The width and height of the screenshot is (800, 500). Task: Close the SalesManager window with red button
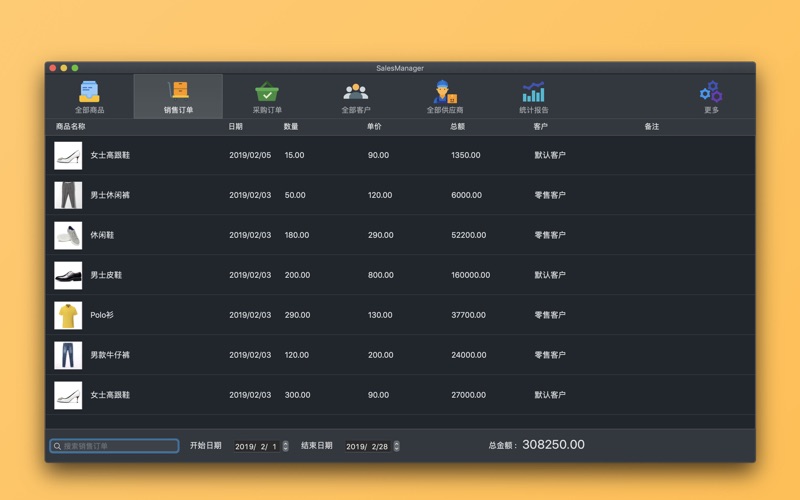(x=53, y=68)
